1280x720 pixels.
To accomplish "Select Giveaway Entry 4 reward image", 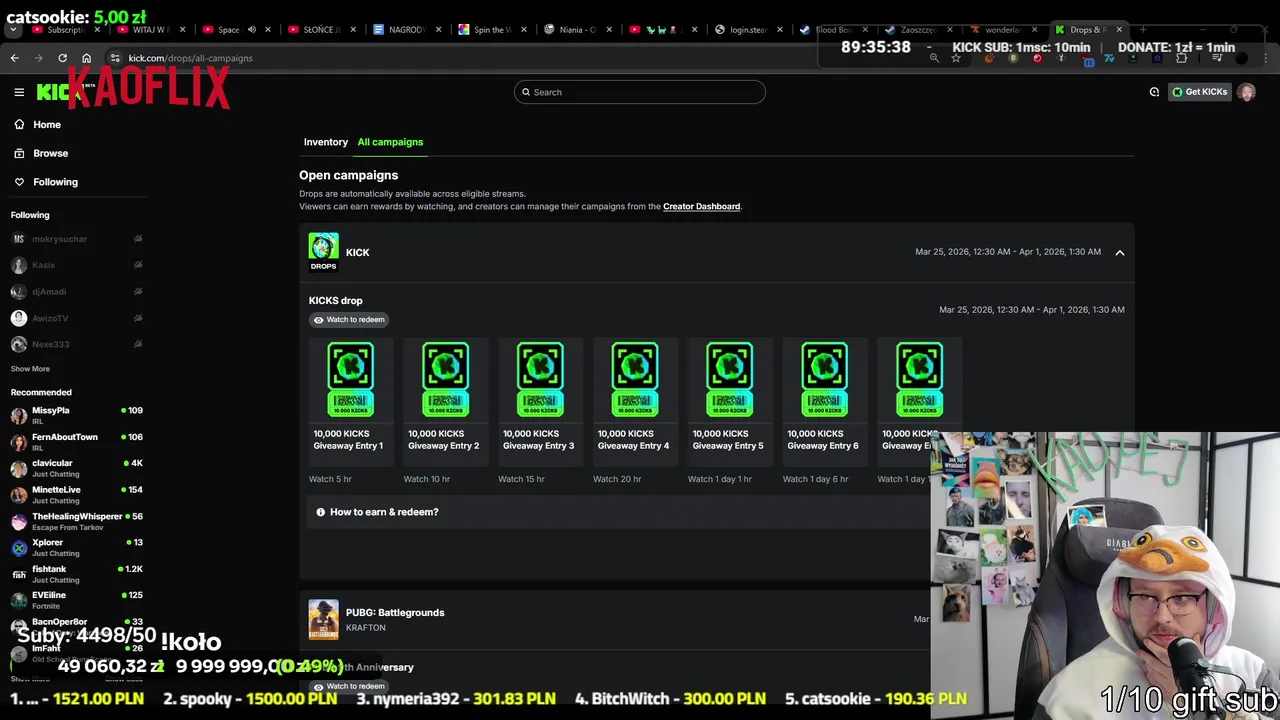I will [x=635, y=380].
